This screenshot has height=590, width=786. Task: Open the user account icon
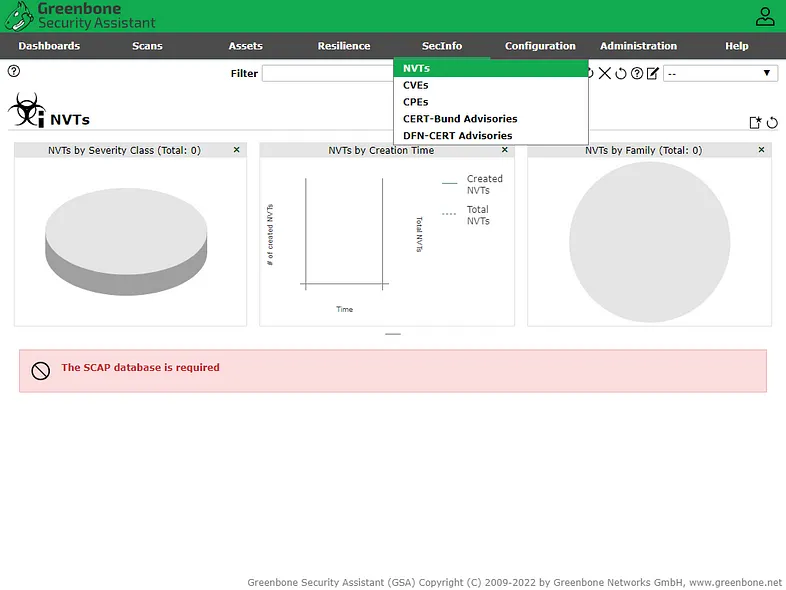(x=765, y=16)
